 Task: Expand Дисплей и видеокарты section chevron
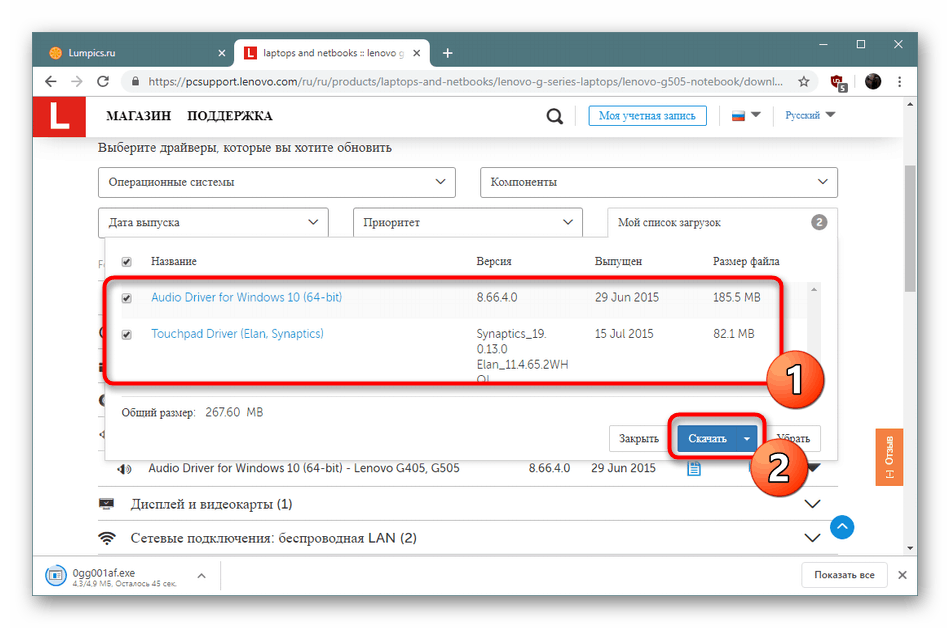pyautogui.click(x=812, y=504)
